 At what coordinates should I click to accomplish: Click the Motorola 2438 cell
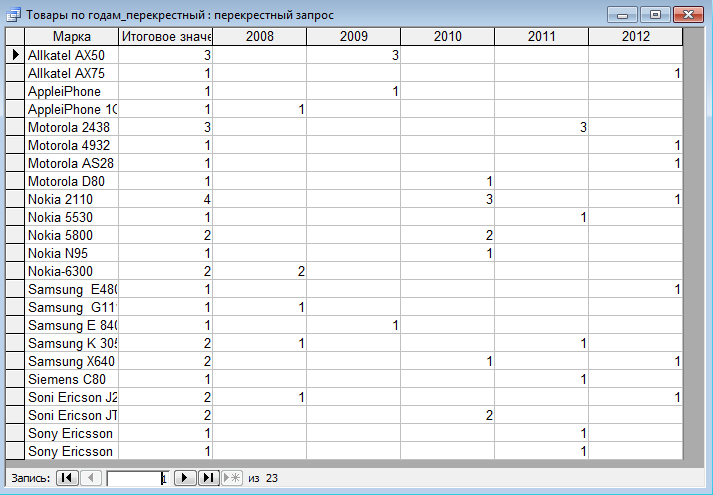[71, 127]
